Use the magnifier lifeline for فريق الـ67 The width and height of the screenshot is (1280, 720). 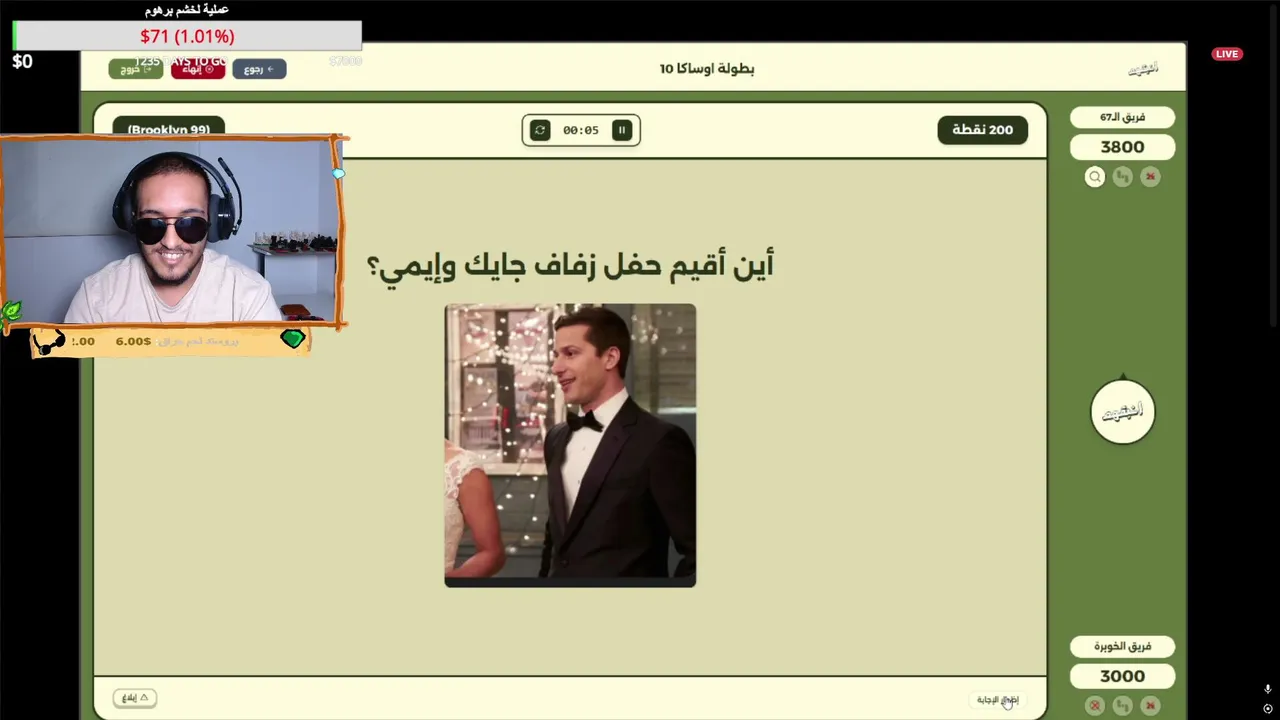tap(1095, 177)
